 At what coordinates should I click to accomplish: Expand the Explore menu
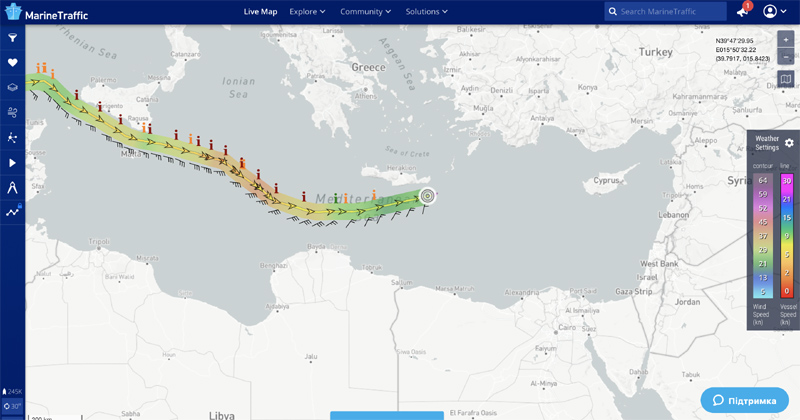click(x=307, y=12)
